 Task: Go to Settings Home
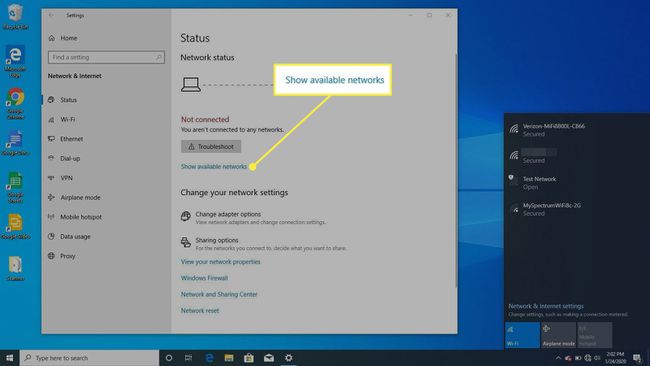tap(63, 38)
